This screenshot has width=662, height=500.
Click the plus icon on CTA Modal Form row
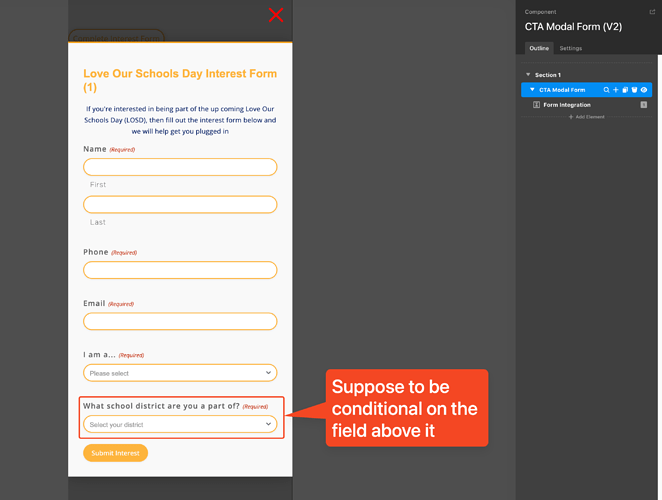tap(616, 90)
